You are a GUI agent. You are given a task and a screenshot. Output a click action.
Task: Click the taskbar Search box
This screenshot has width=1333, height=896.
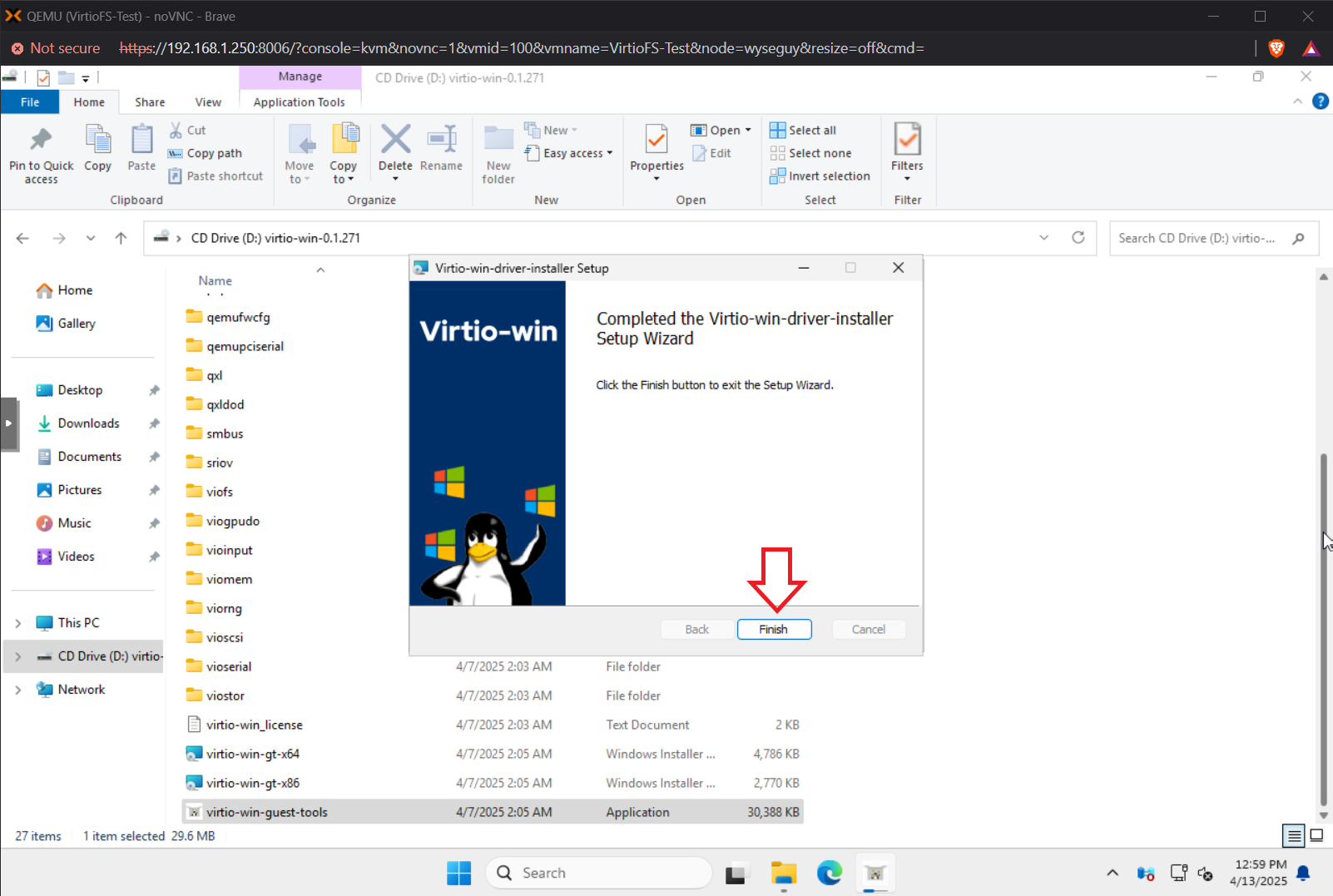(x=598, y=873)
